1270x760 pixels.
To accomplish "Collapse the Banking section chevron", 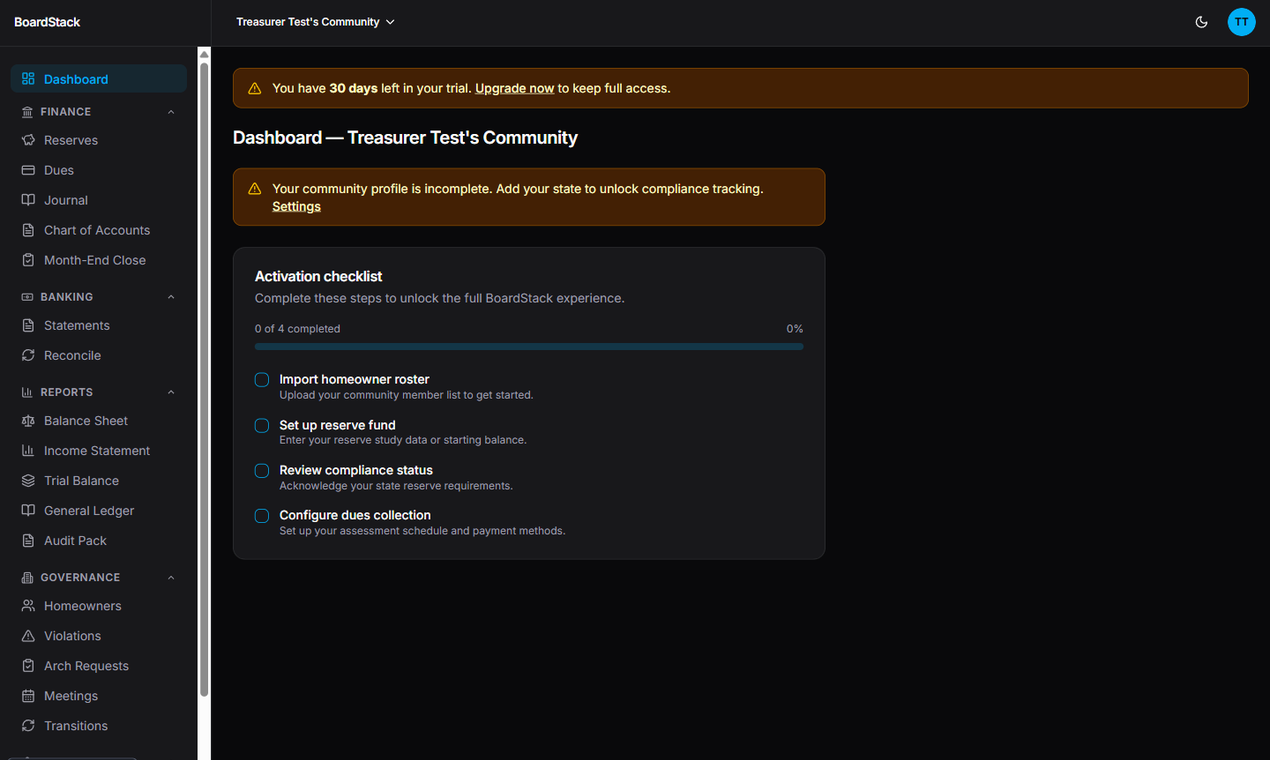I will tap(171, 297).
